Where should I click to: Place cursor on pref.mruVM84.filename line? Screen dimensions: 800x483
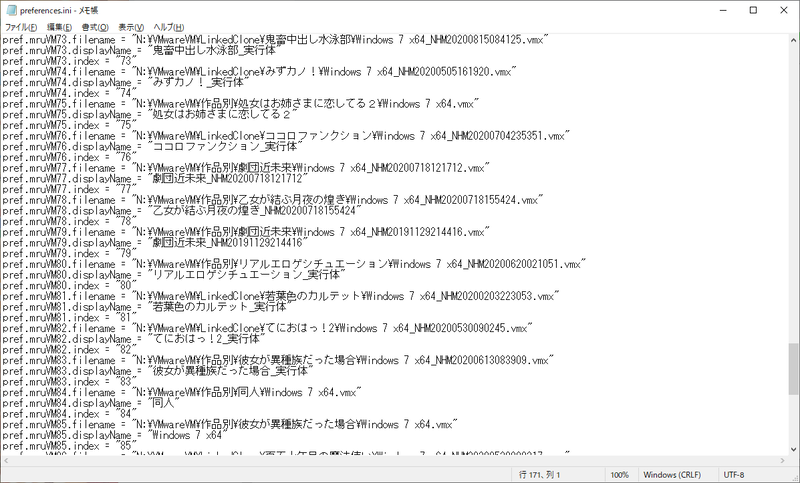(x=182, y=393)
